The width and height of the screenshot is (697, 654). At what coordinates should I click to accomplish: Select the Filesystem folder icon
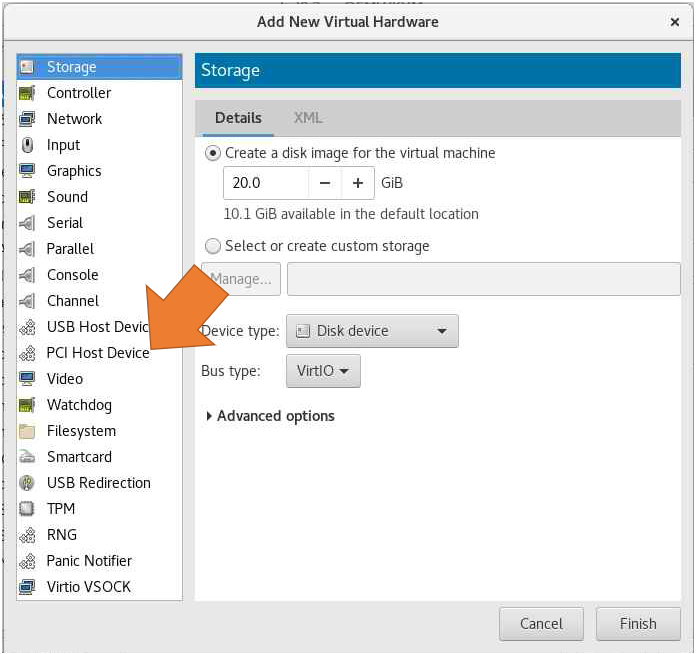click(28, 431)
